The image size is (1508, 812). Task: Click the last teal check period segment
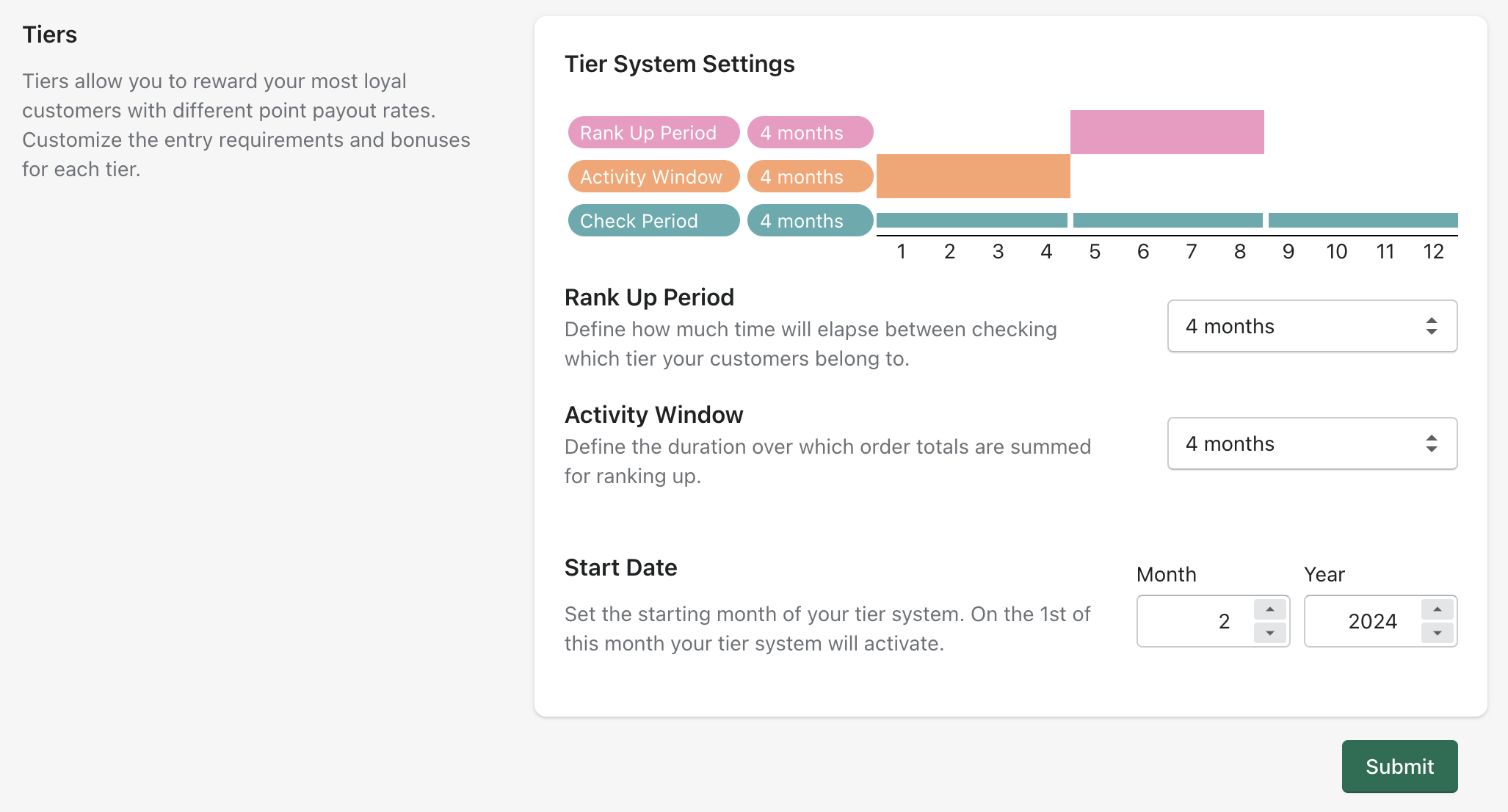[x=1363, y=220]
